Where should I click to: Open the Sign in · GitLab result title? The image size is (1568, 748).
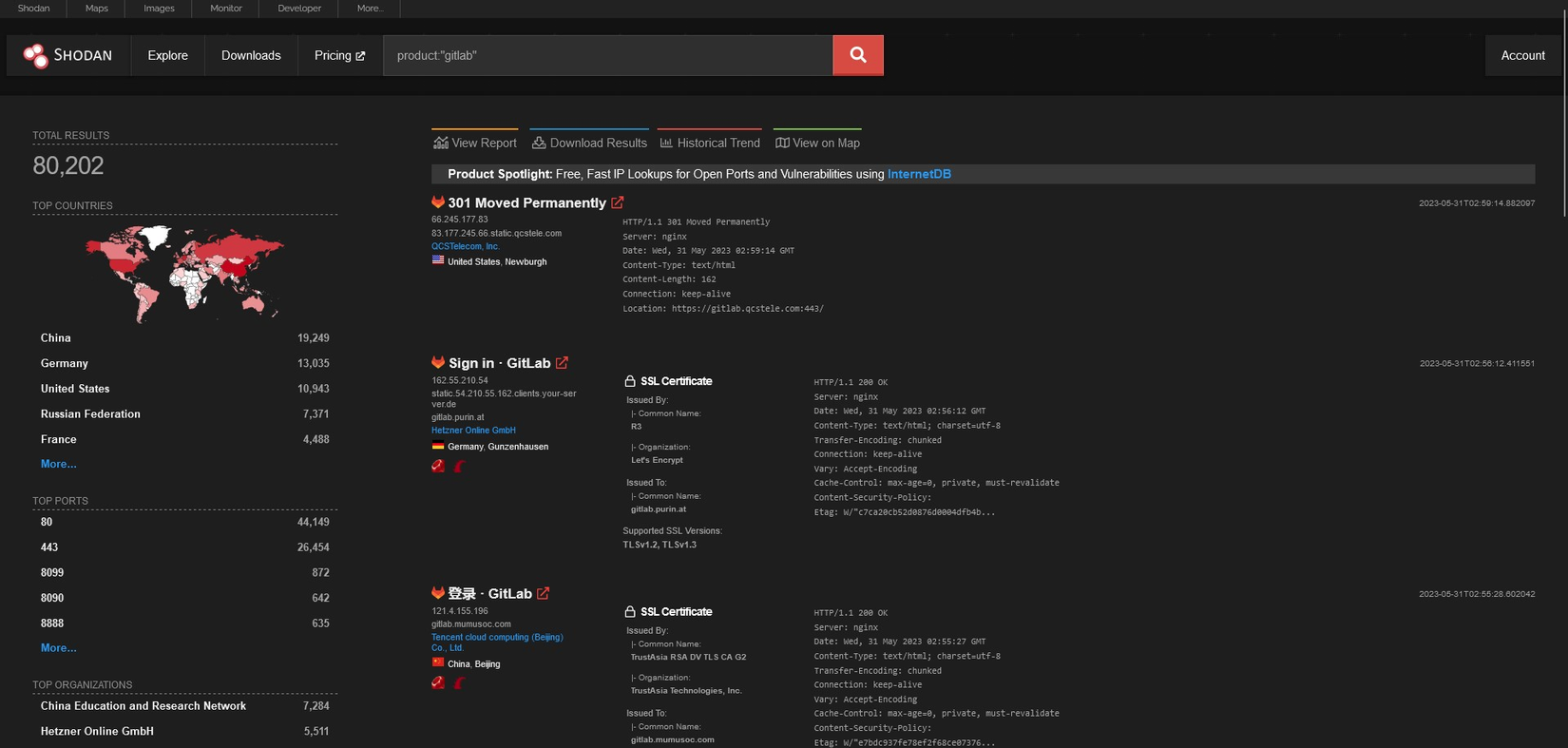[499, 363]
